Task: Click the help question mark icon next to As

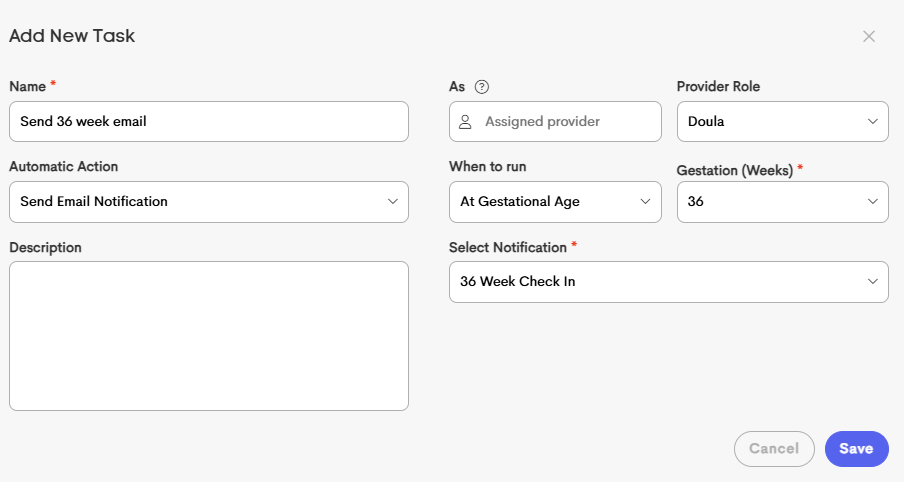Action: 481,86
